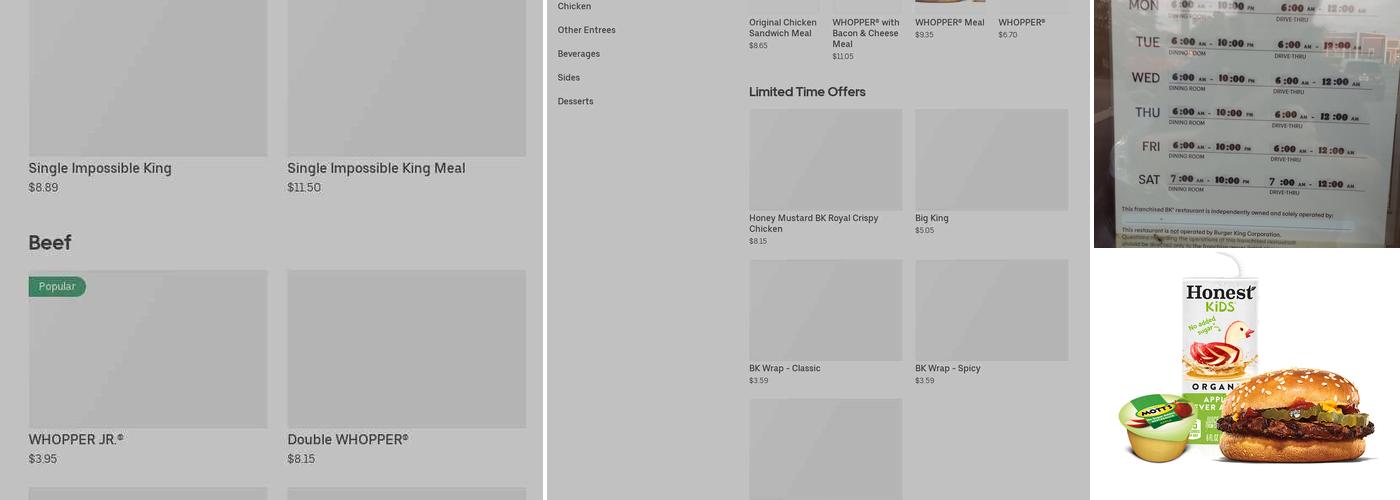Open WHOPPER with Bacon & Cheese Meal
The image size is (1400, 500).
click(866, 33)
